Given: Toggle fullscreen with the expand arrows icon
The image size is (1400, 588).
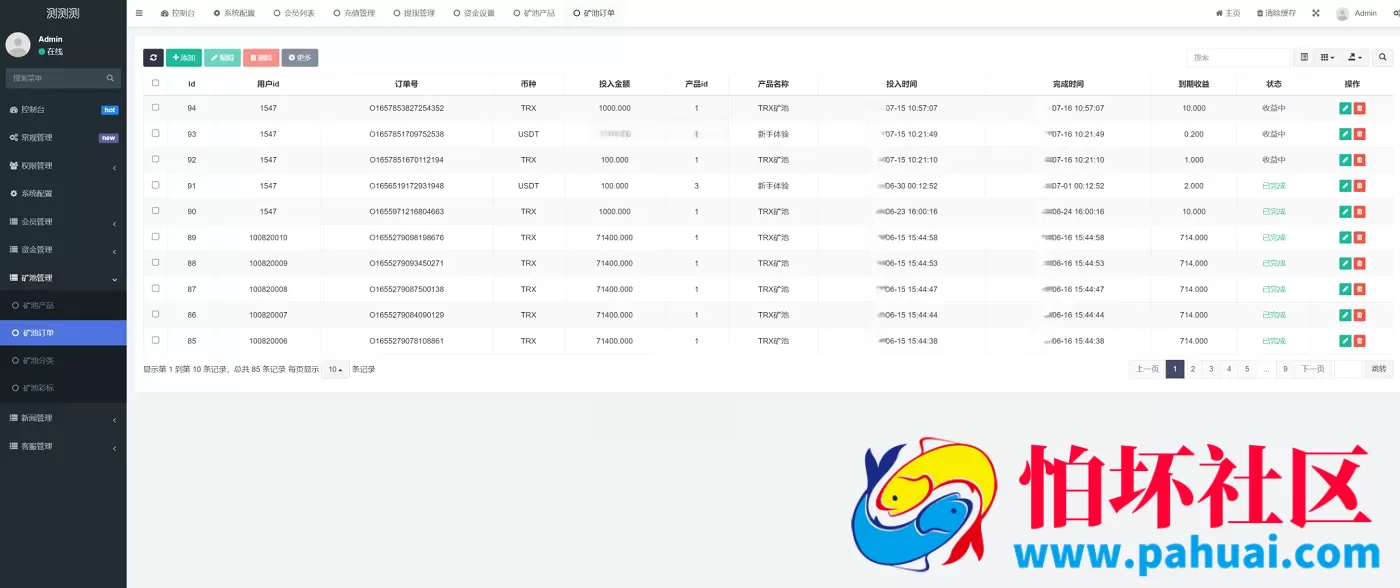Looking at the screenshot, I should tap(1315, 13).
